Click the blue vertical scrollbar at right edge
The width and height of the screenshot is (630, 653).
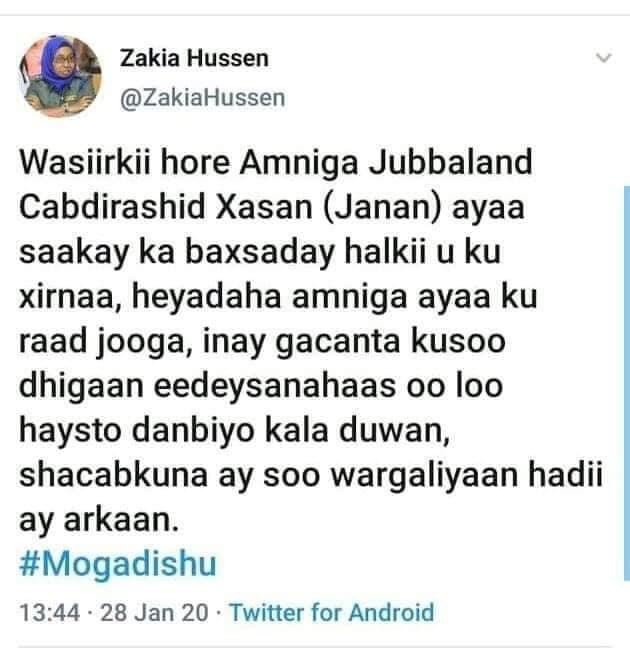pyautogui.click(x=627, y=383)
